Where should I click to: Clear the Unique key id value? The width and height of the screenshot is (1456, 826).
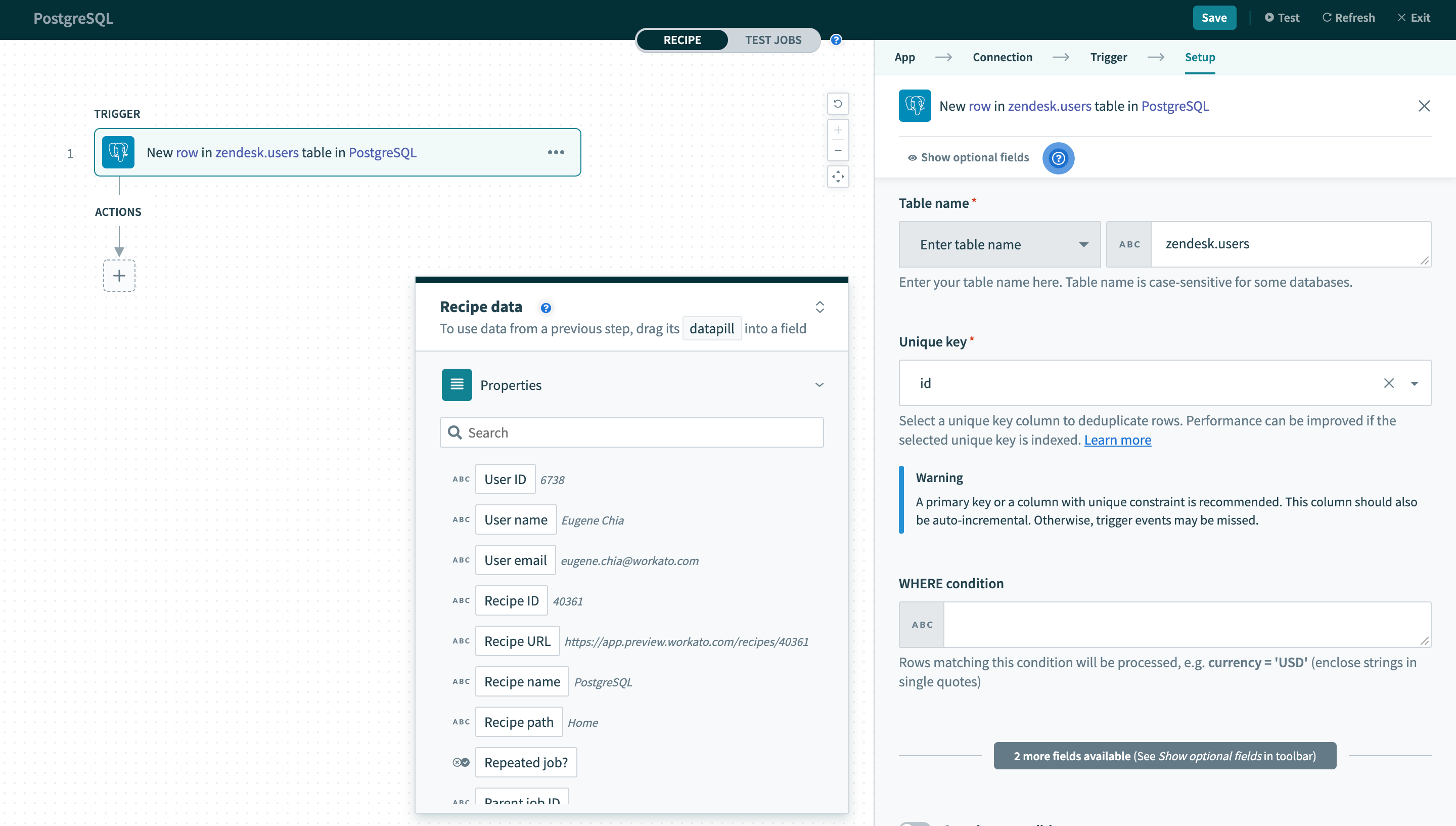tap(1388, 383)
